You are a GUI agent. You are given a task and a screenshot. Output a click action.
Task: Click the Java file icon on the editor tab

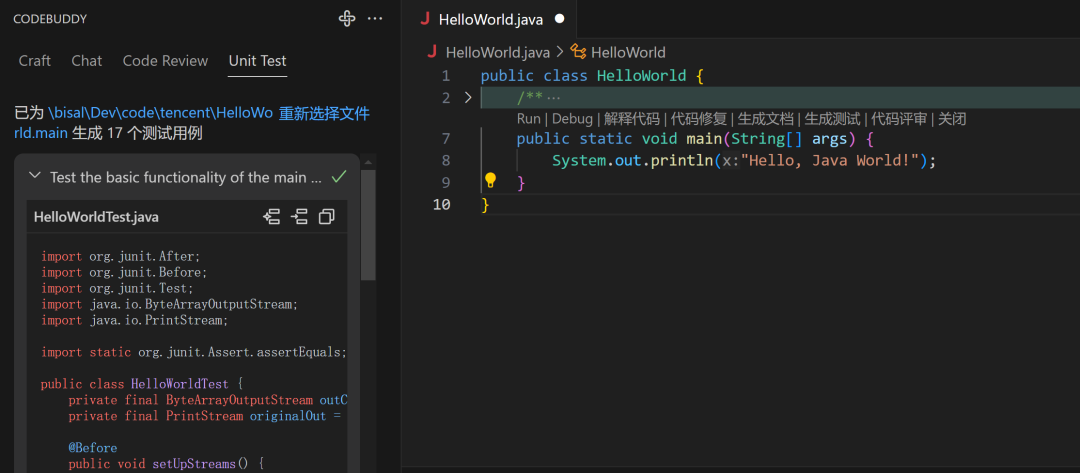(425, 19)
